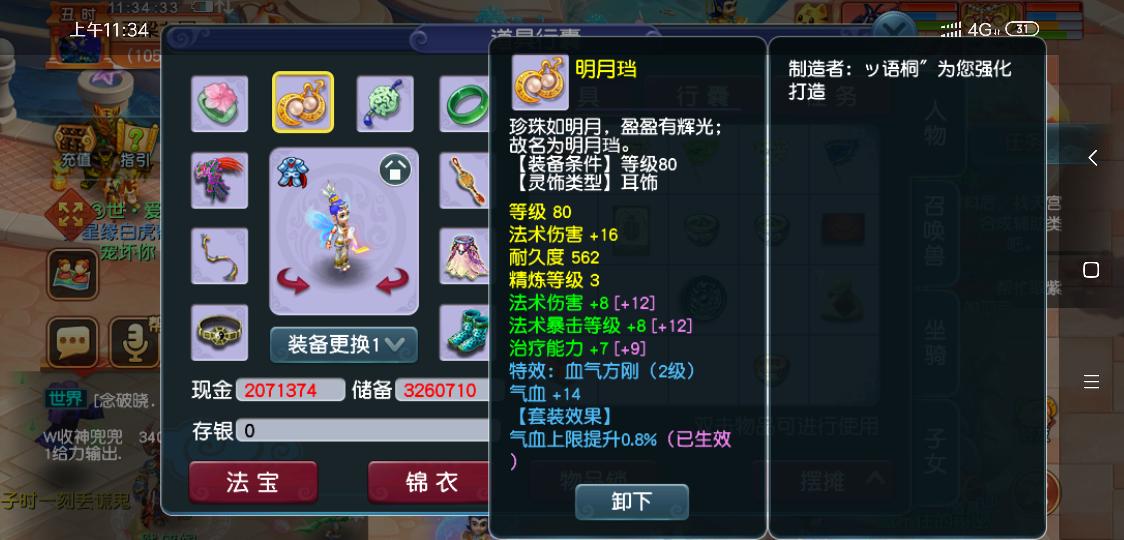This screenshot has height=540, width=1124.
Task: Select the pink dress armor slot
Action: pyautogui.click(x=465, y=256)
